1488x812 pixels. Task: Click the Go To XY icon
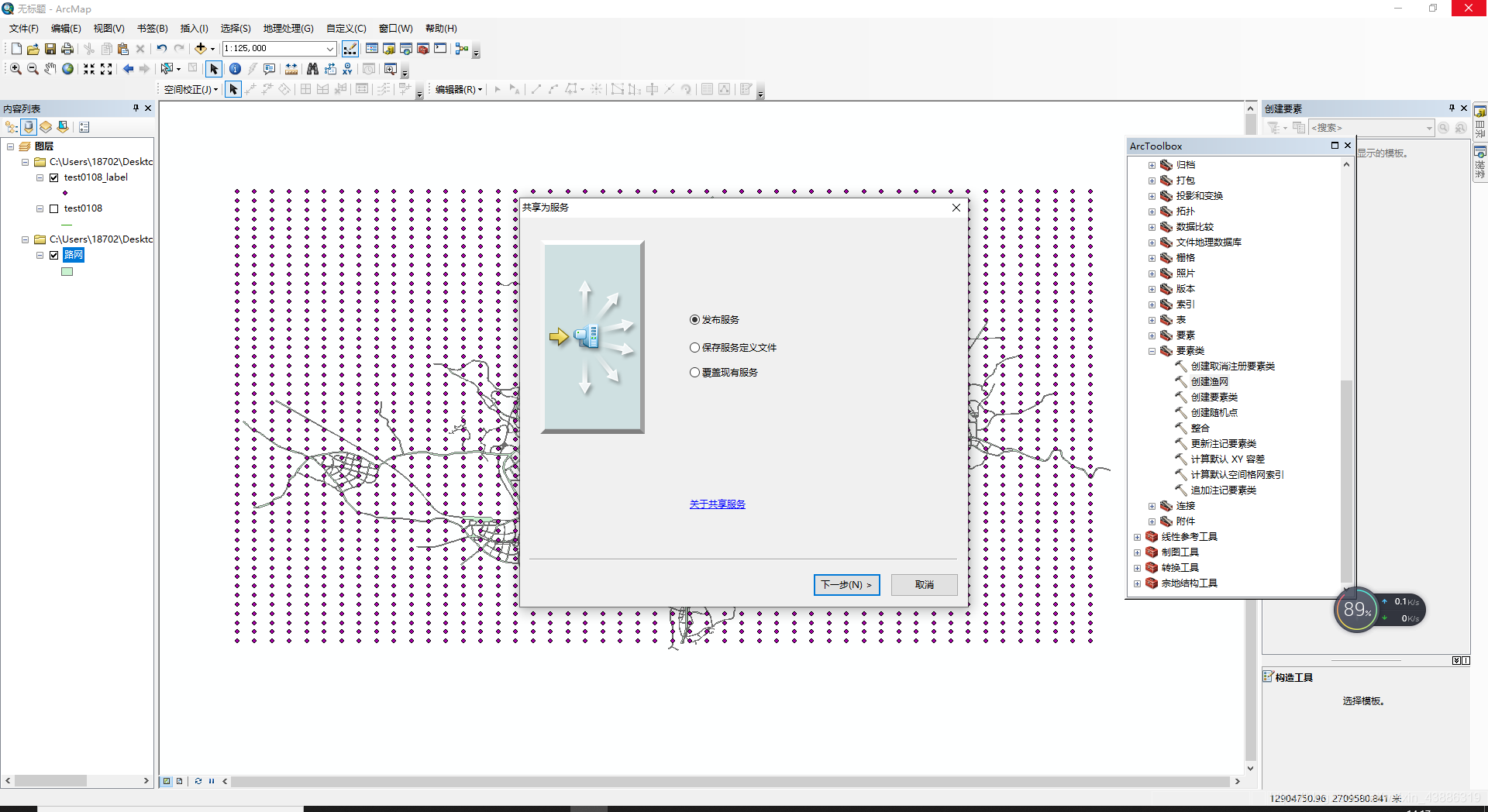point(347,69)
